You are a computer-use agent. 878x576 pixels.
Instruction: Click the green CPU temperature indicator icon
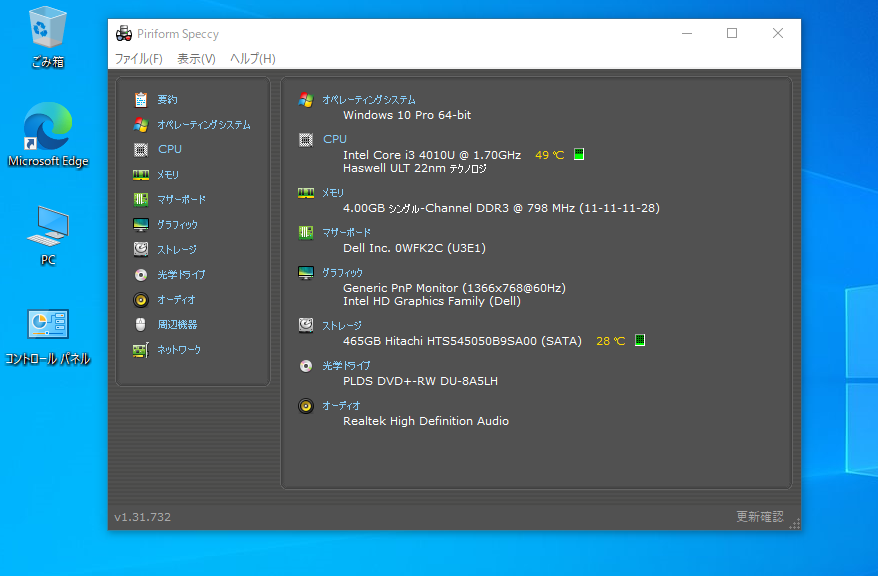click(x=579, y=154)
